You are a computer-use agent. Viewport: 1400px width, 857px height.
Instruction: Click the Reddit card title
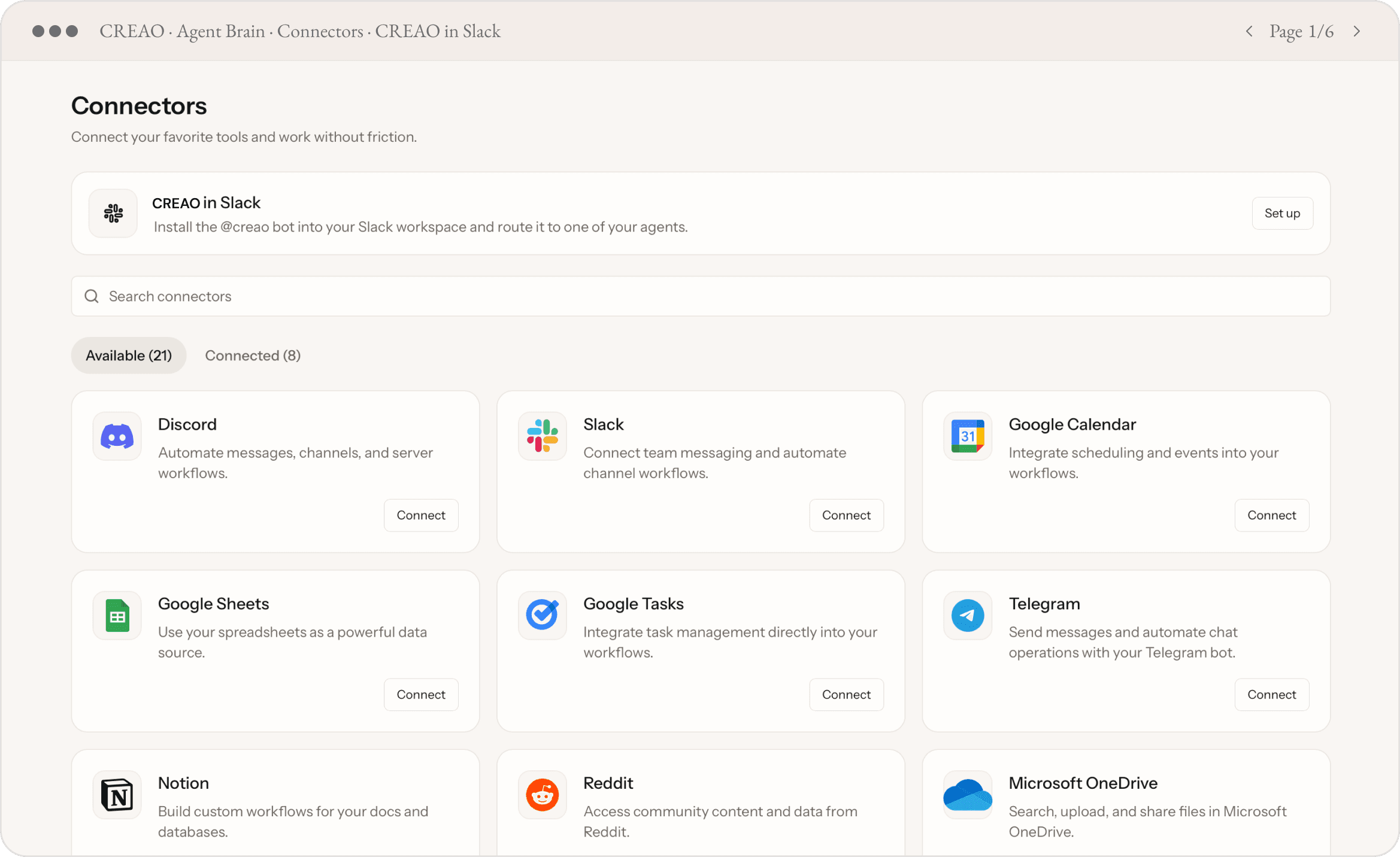click(608, 783)
